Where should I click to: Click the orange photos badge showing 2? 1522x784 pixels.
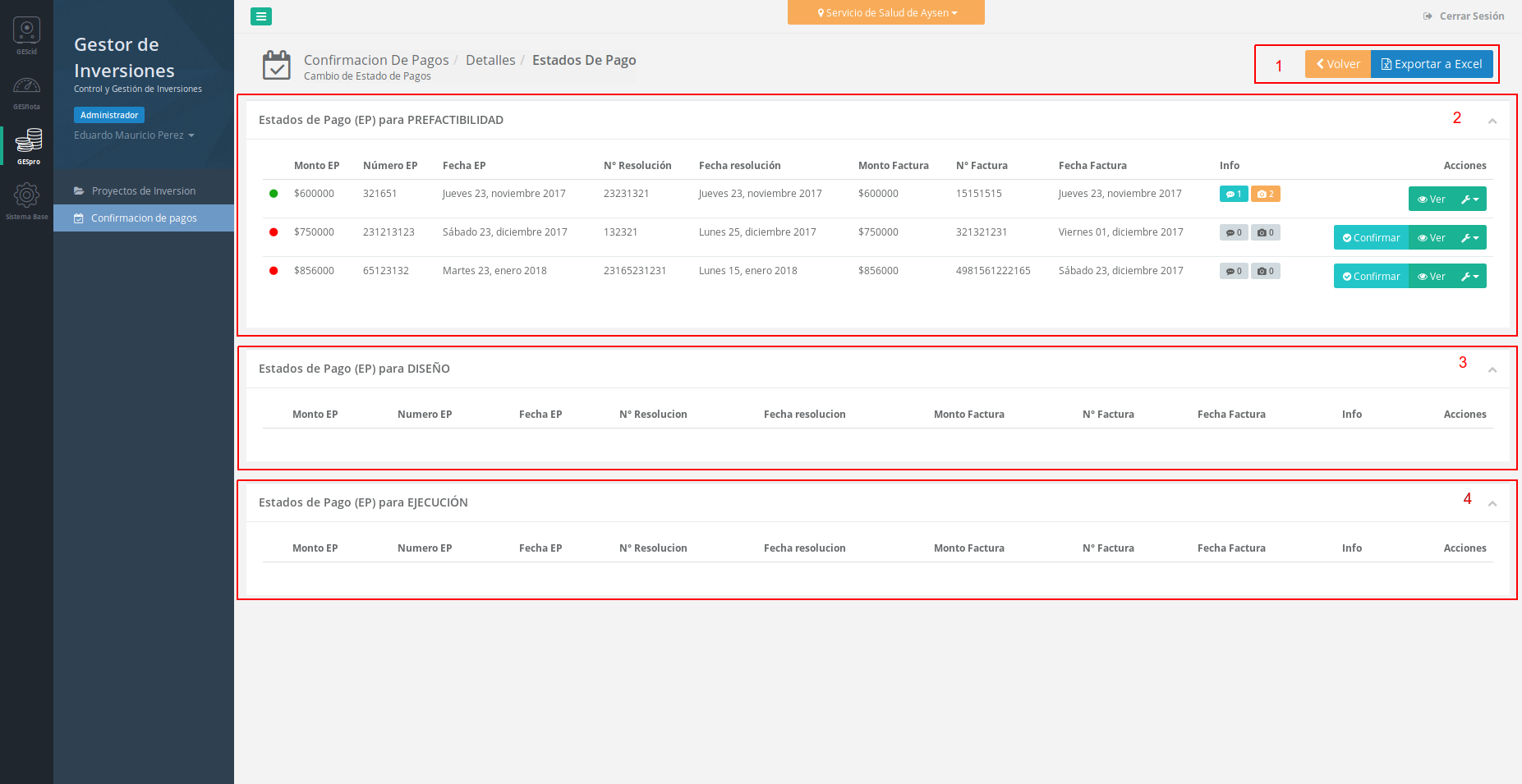(x=1265, y=195)
